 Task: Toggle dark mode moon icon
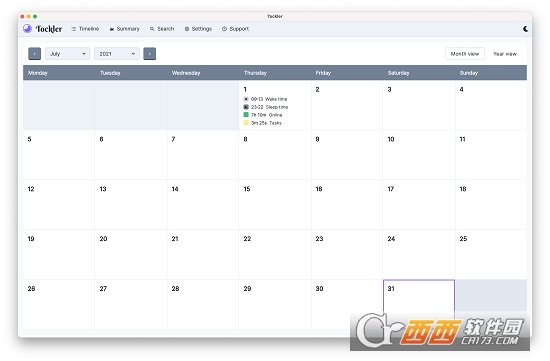click(x=525, y=29)
